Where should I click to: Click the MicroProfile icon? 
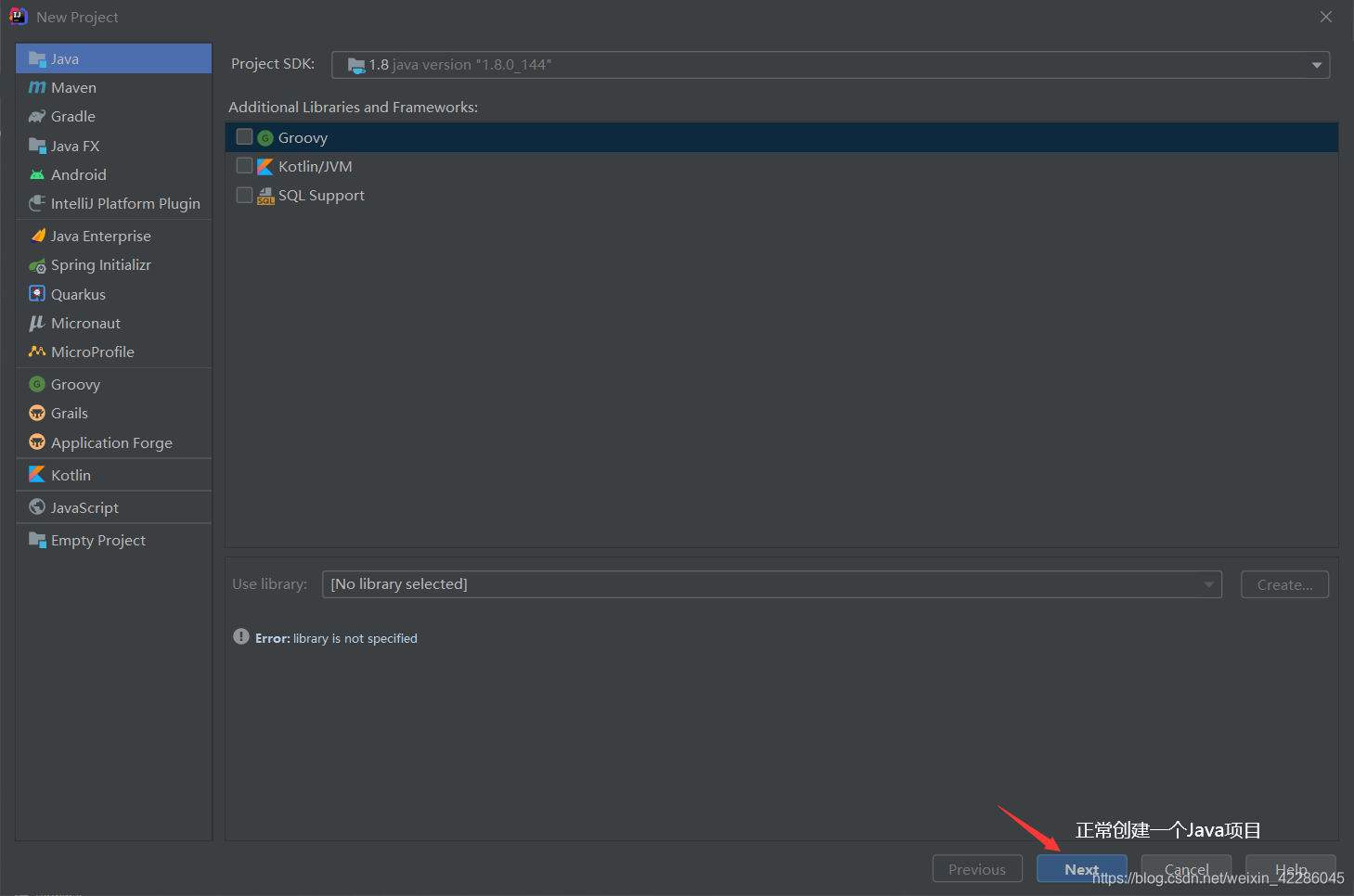pos(37,352)
